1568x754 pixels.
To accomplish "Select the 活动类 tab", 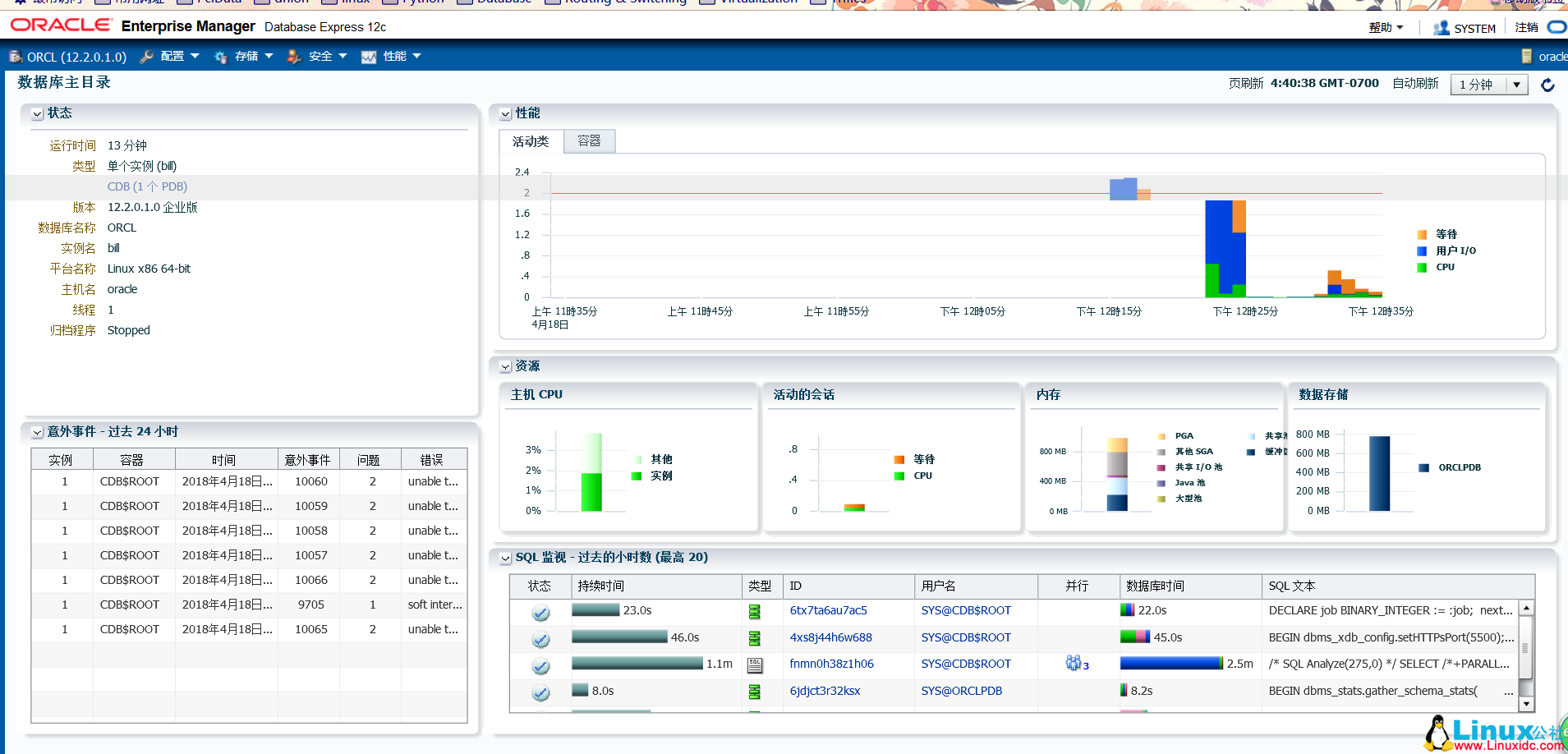I will pos(531,141).
